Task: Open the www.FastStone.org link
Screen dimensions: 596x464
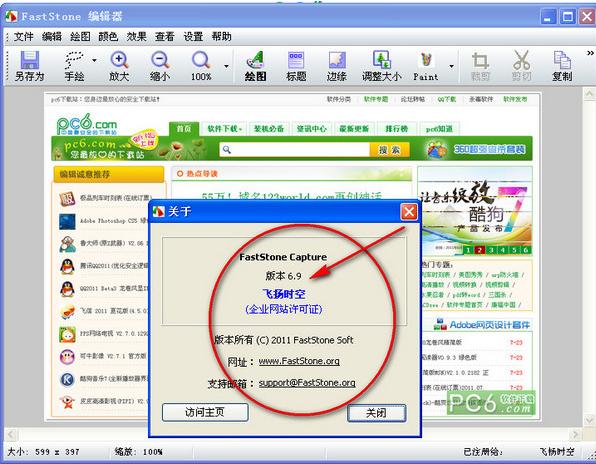Action: 299,361
